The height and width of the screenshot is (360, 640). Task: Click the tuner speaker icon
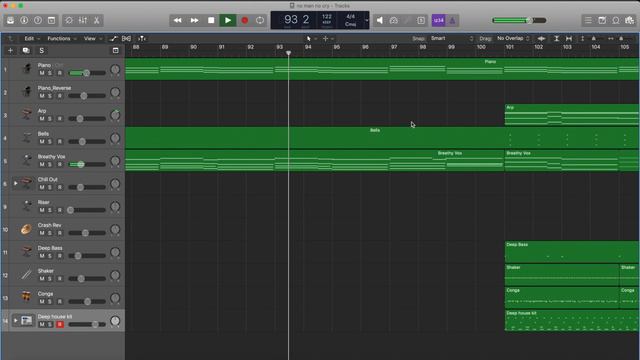(380, 20)
